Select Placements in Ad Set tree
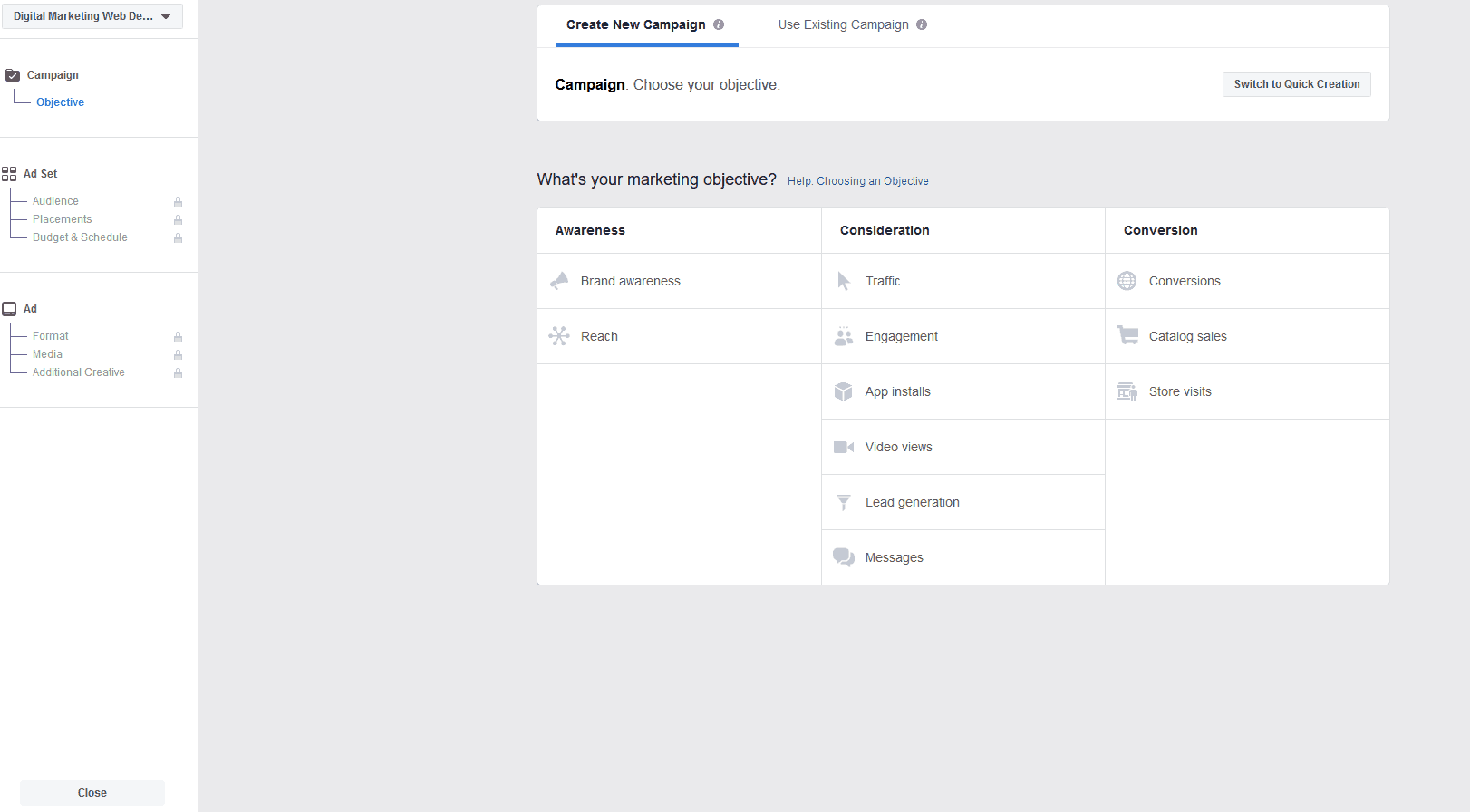 click(63, 219)
